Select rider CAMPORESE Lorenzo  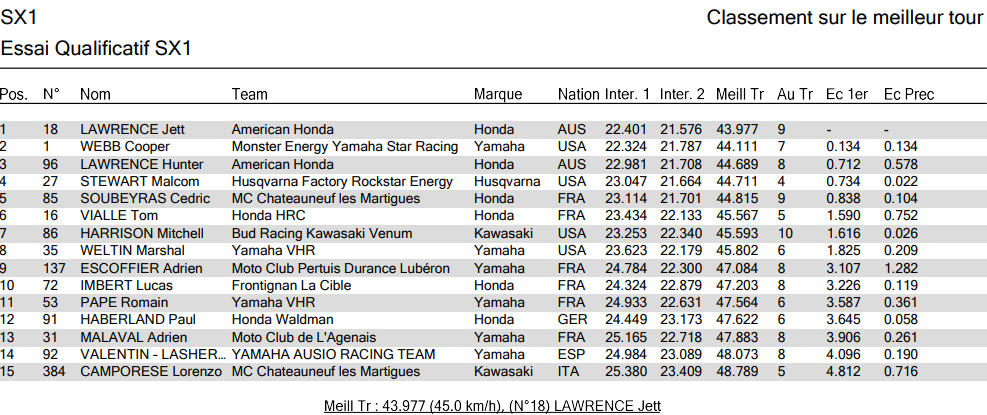tap(150, 372)
